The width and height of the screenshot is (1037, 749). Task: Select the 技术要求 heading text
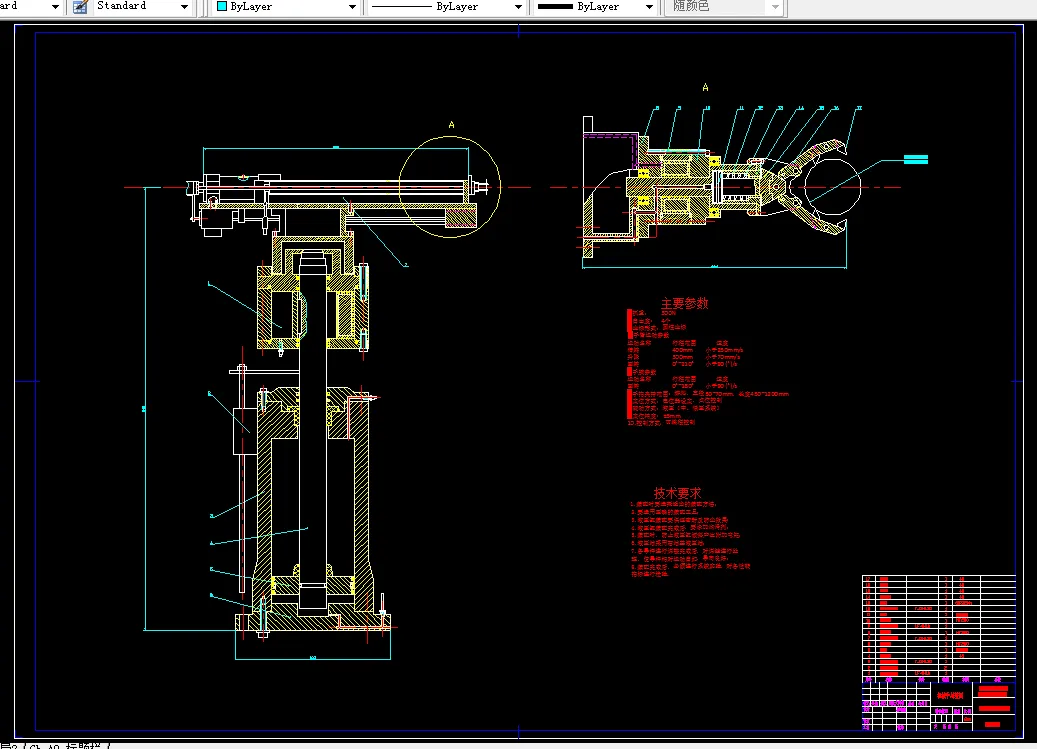click(677, 493)
